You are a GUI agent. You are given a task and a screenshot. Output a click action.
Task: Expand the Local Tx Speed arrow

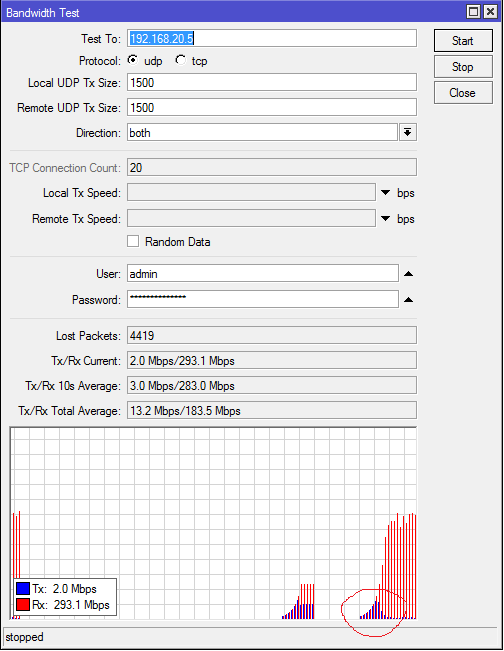[386, 193]
